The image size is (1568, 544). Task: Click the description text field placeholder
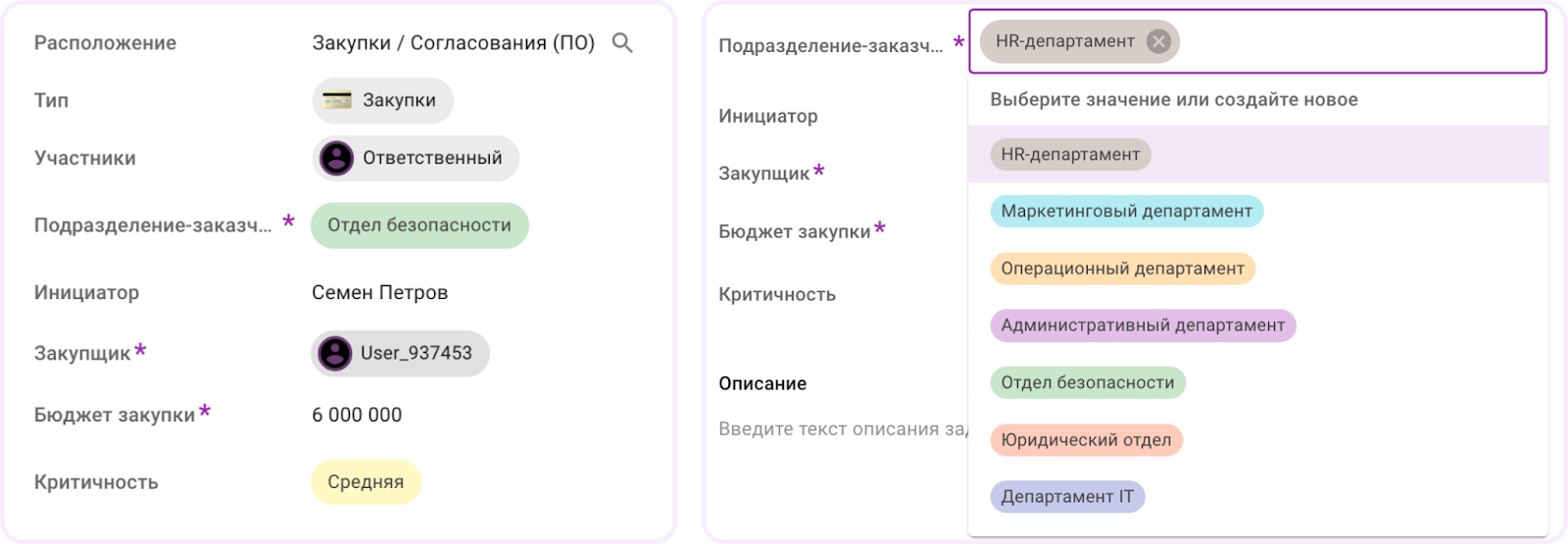(x=841, y=428)
